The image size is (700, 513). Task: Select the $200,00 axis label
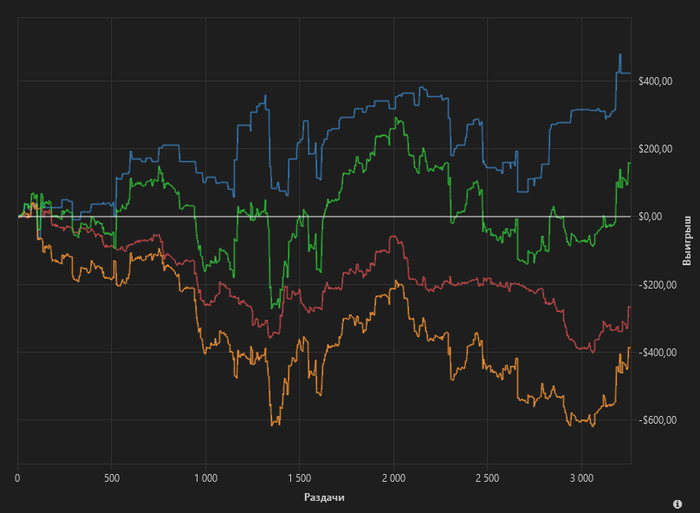click(x=655, y=149)
